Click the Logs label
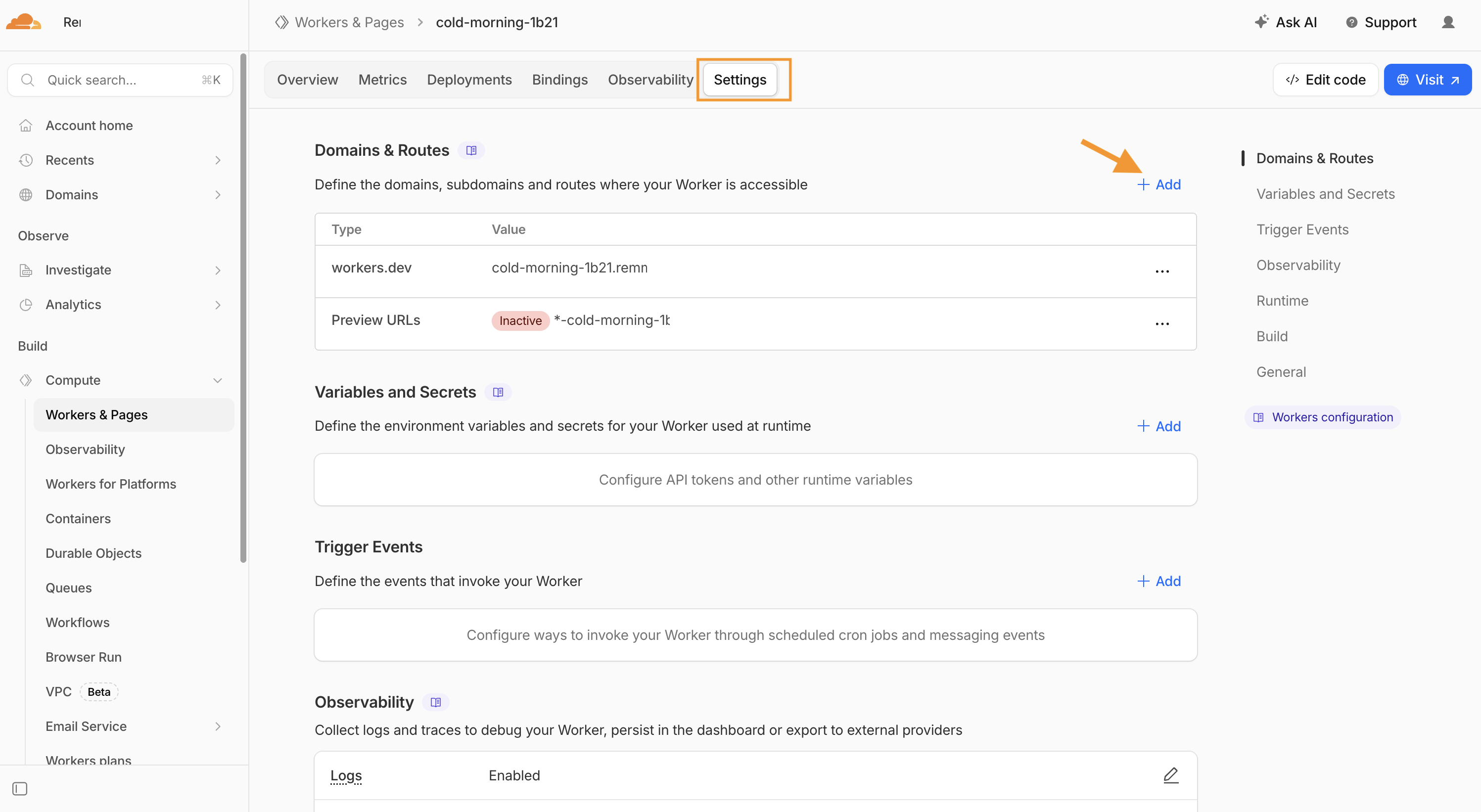The height and width of the screenshot is (812, 1481). (x=346, y=776)
